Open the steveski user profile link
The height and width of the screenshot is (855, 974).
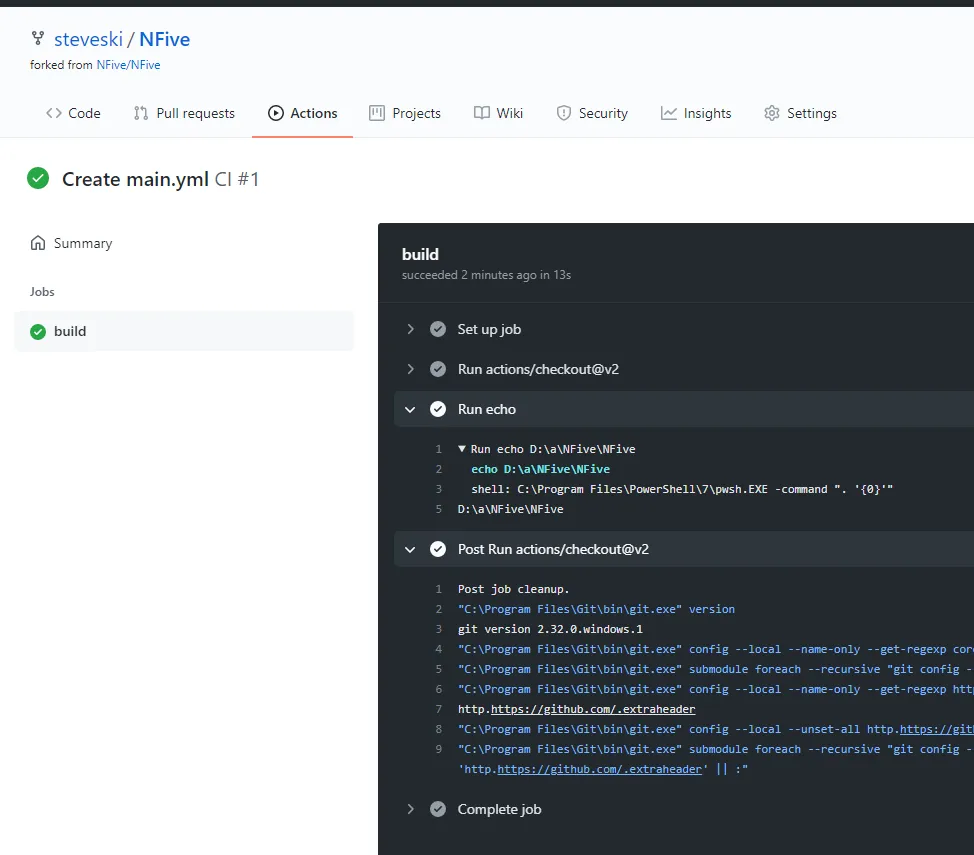pyautogui.click(x=88, y=39)
